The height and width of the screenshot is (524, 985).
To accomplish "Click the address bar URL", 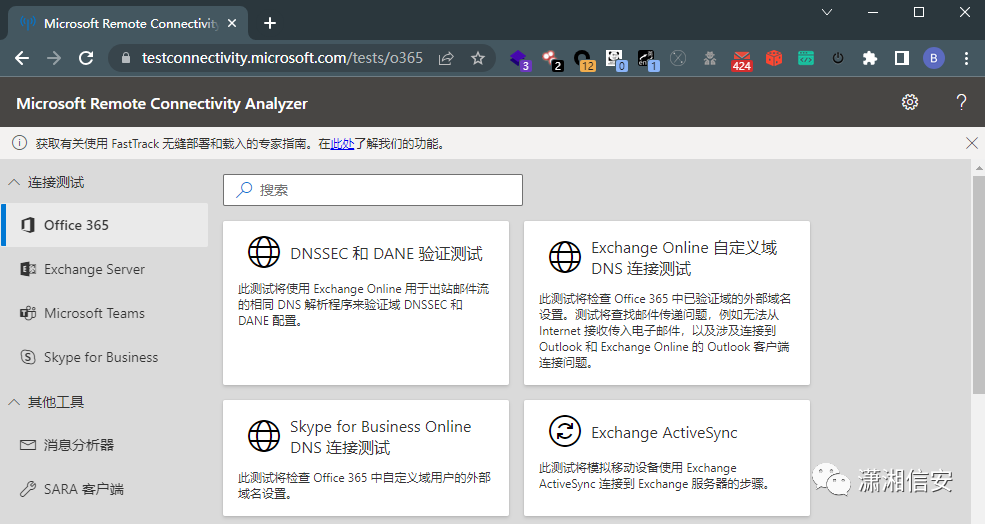I will (x=282, y=58).
